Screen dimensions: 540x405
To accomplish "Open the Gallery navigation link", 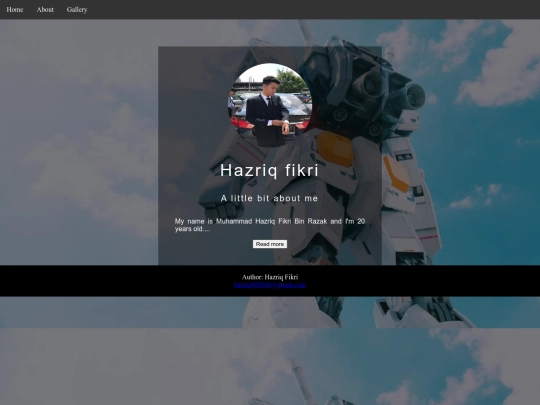I will pos(77,10).
